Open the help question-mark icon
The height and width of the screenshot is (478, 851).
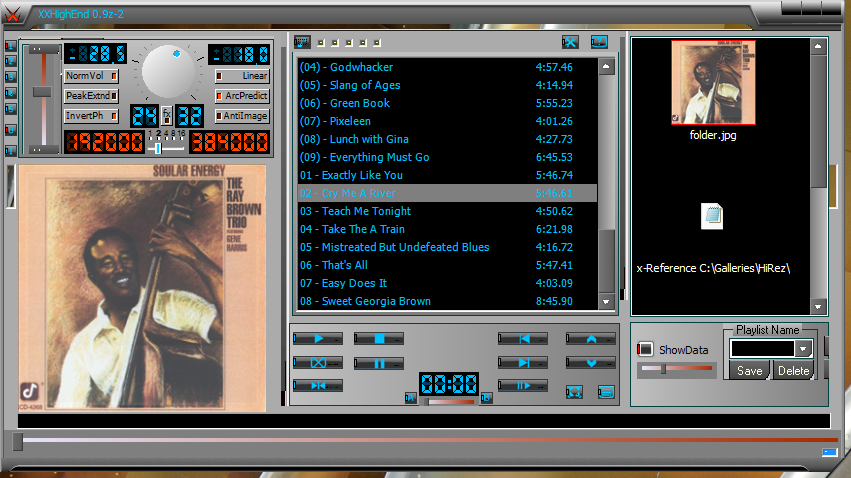click(599, 42)
